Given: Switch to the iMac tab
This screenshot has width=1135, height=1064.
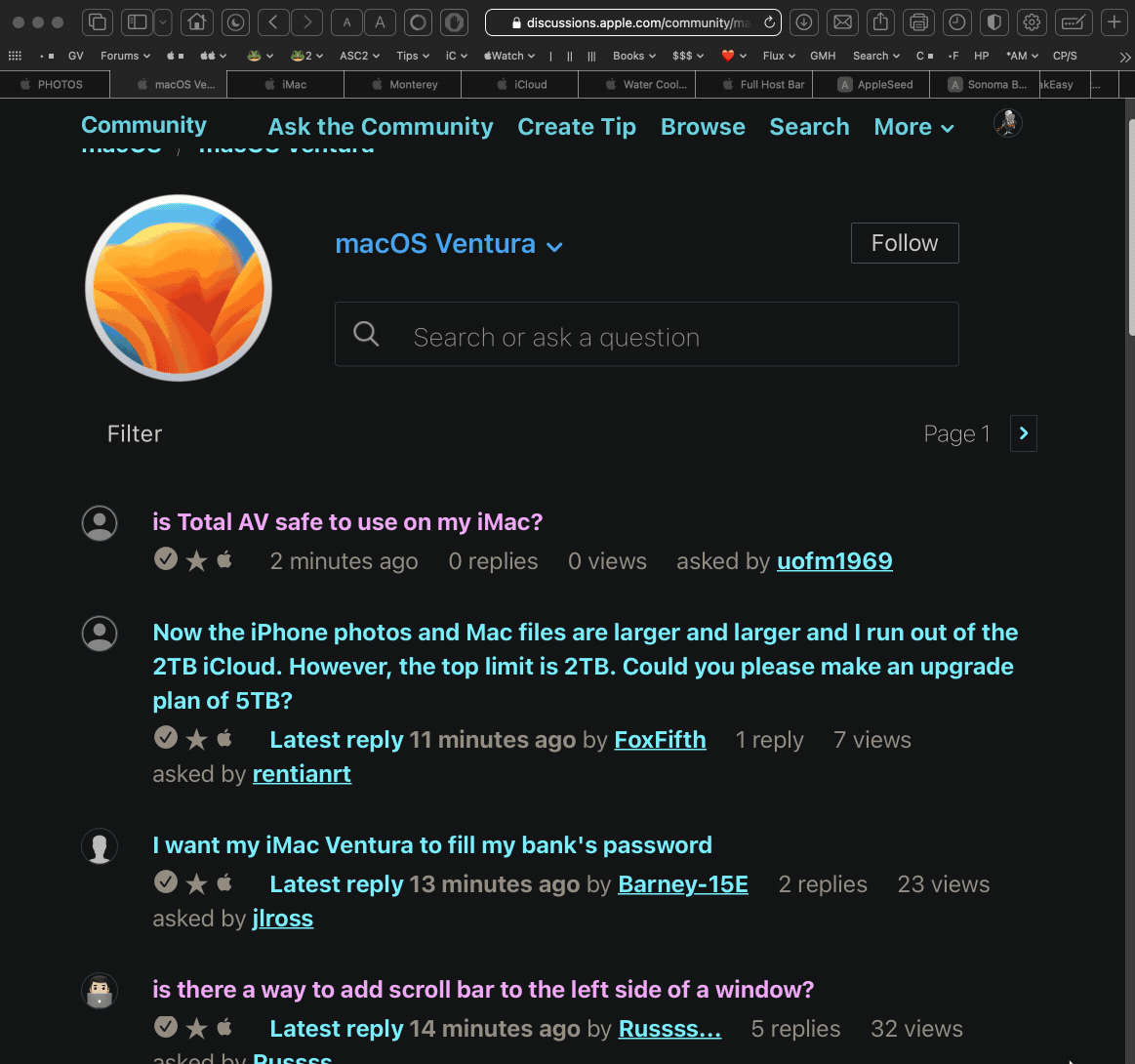Looking at the screenshot, I should pos(285,85).
